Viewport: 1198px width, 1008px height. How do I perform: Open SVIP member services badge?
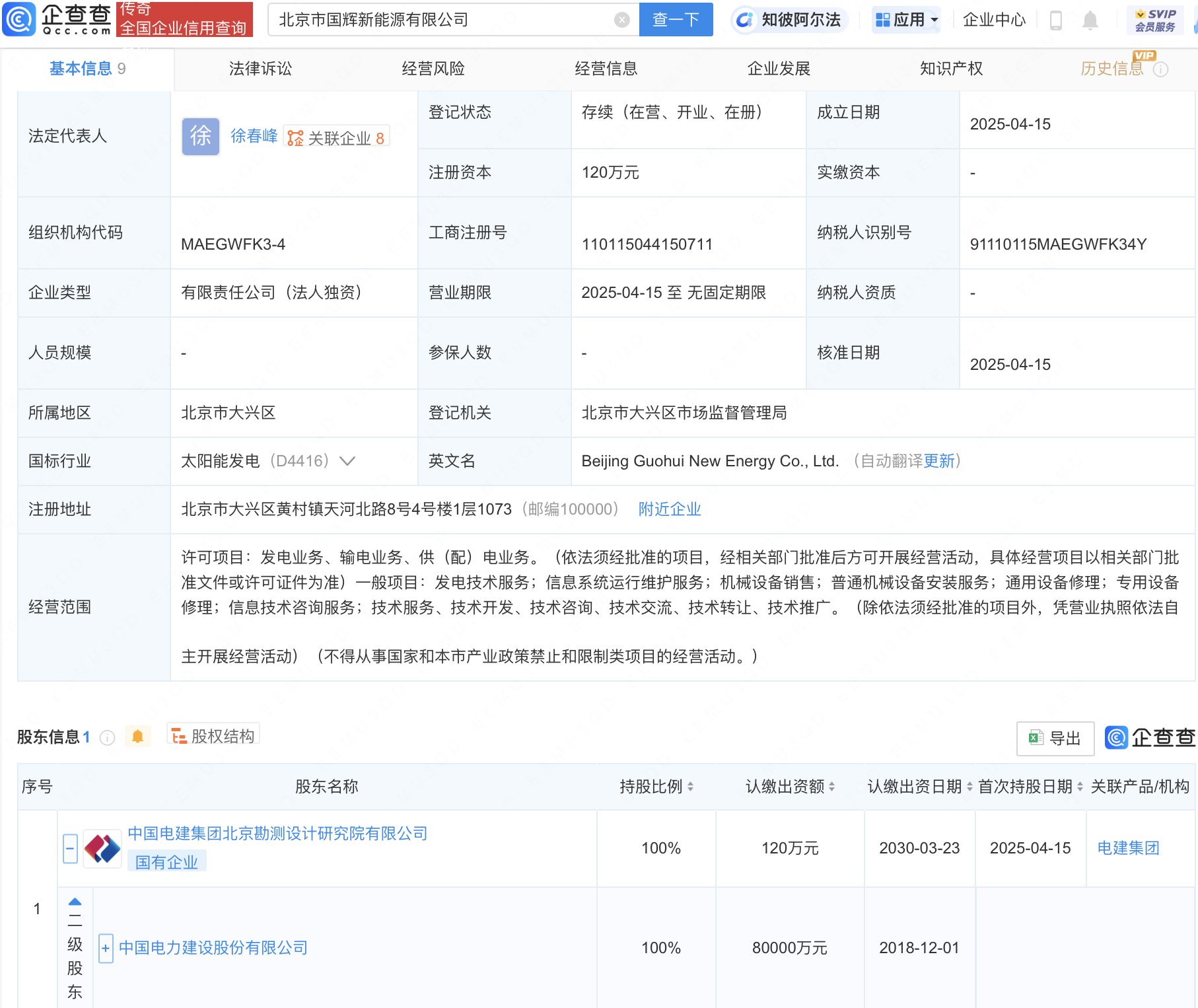[1155, 20]
